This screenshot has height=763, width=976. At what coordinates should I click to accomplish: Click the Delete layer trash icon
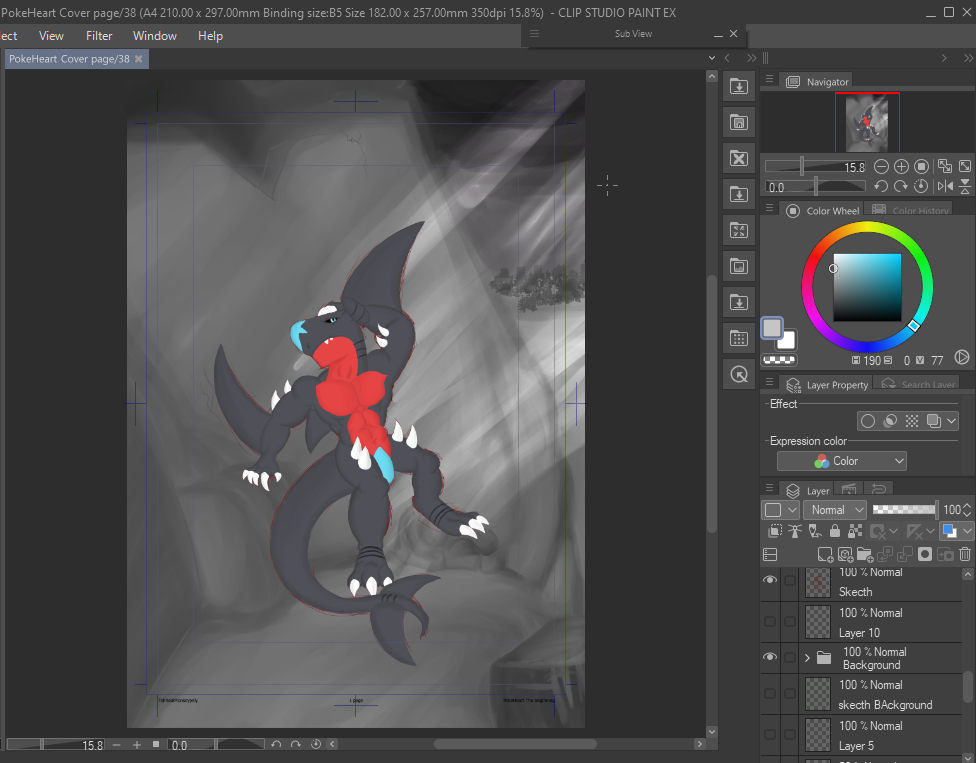point(965,554)
